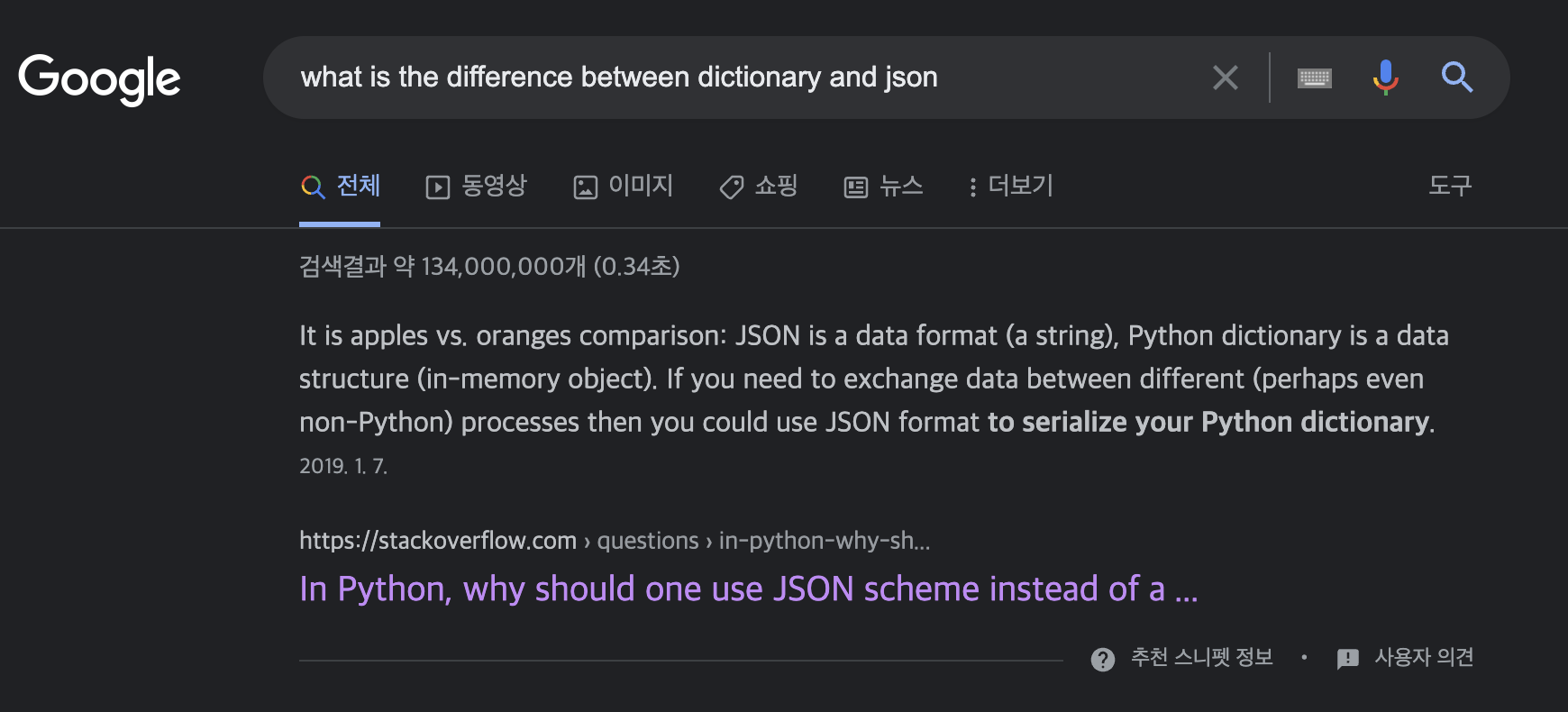Click the shopping tag icon beside 쇼핑

[x=732, y=187]
